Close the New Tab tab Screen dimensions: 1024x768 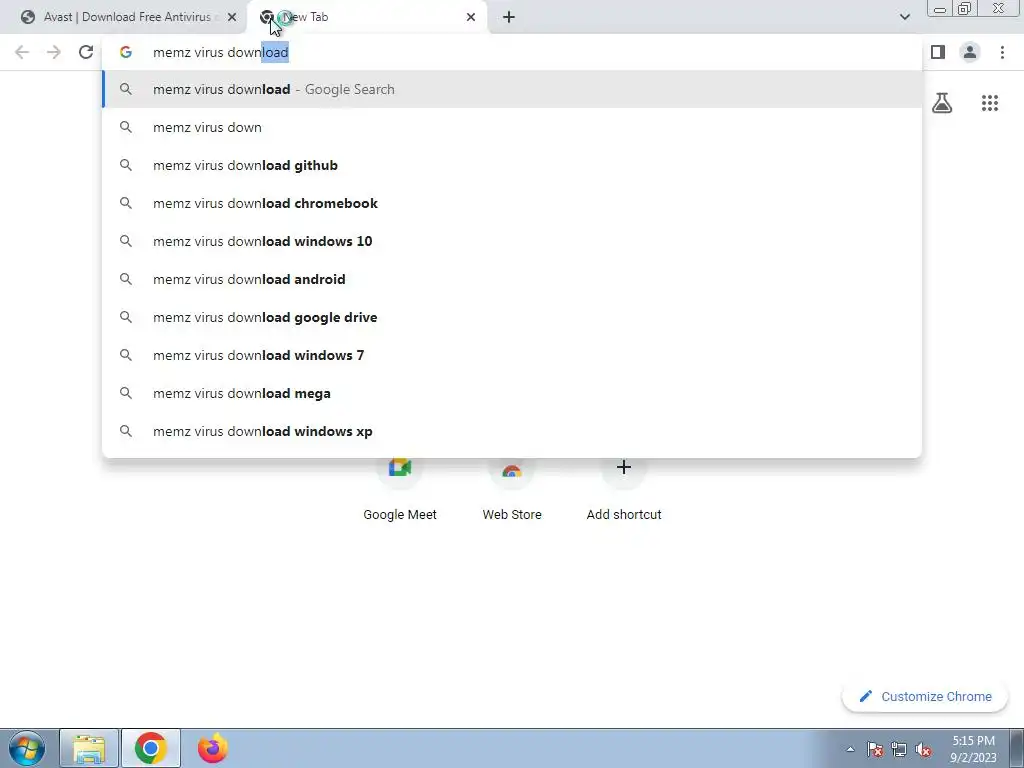click(x=471, y=17)
